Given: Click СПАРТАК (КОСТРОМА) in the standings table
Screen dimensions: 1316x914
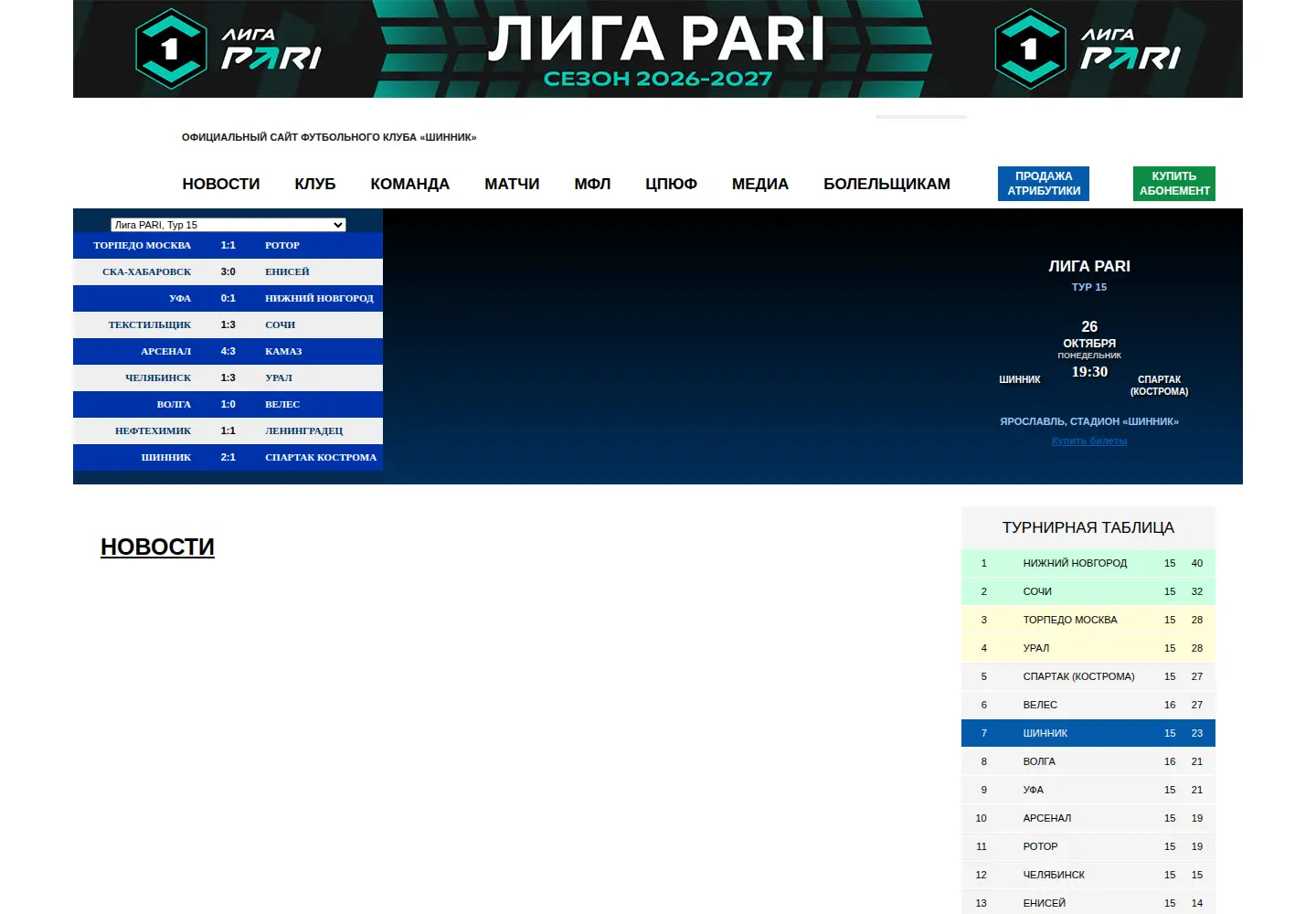Looking at the screenshot, I should point(1078,676).
